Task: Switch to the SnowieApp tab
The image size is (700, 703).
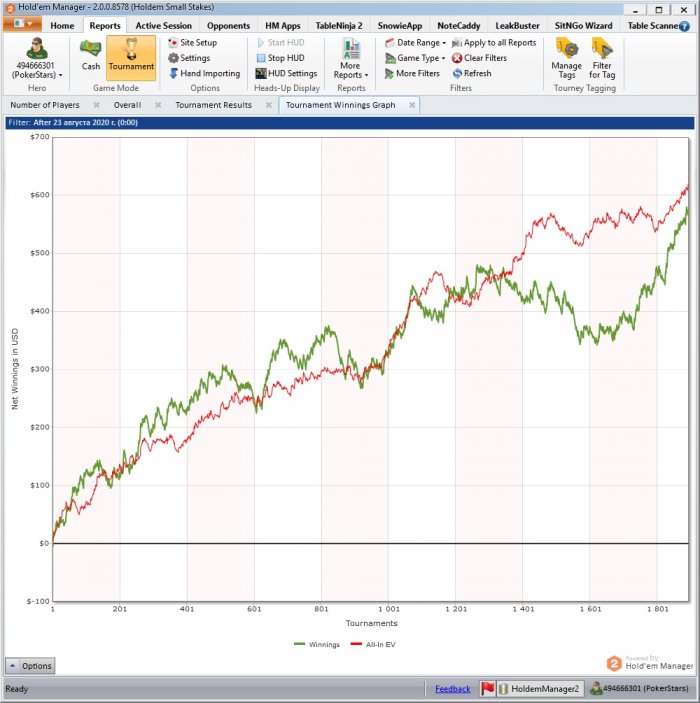Action: pos(400,26)
